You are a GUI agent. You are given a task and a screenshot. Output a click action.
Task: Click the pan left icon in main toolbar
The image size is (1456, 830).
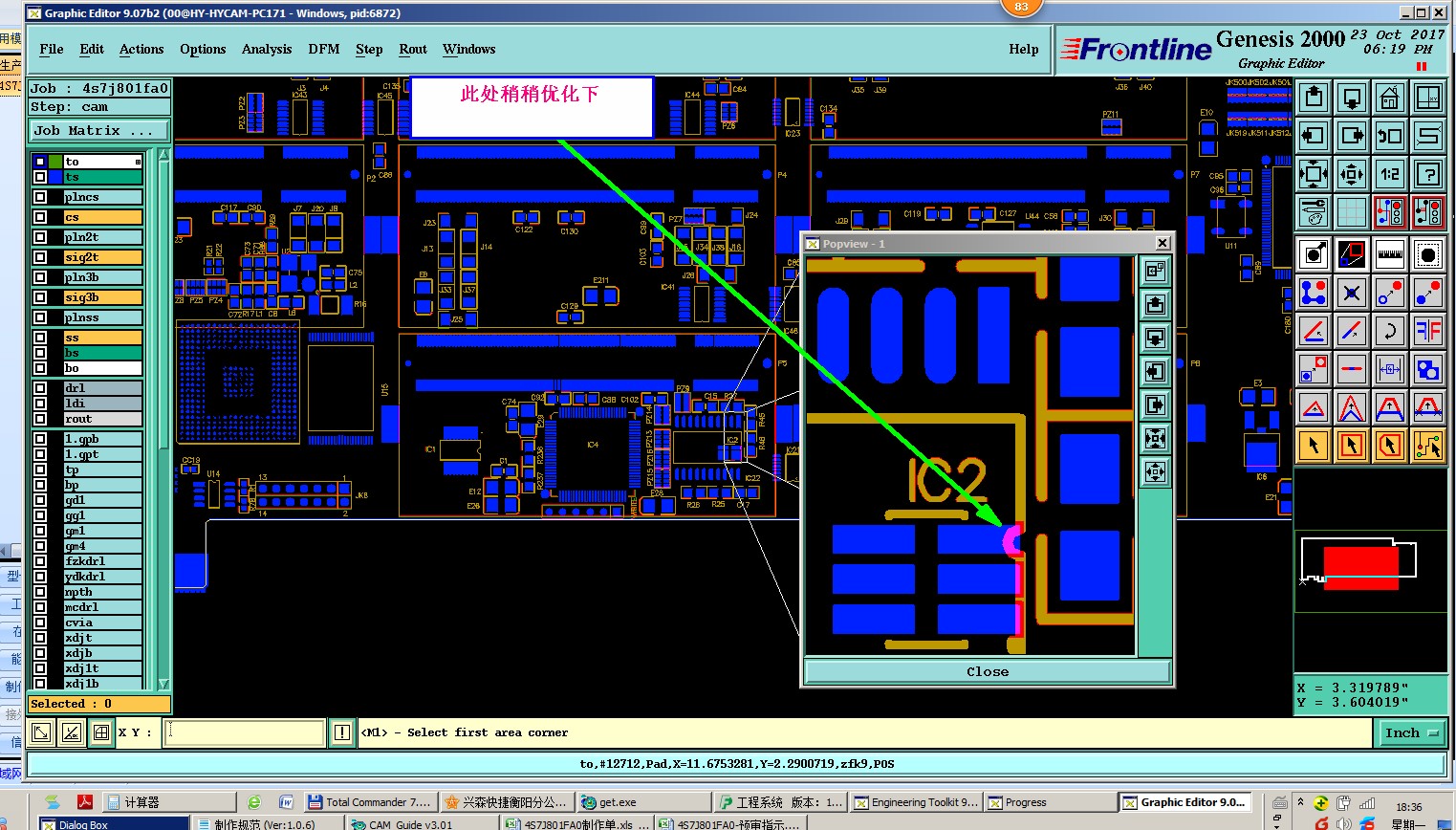tap(1314, 135)
